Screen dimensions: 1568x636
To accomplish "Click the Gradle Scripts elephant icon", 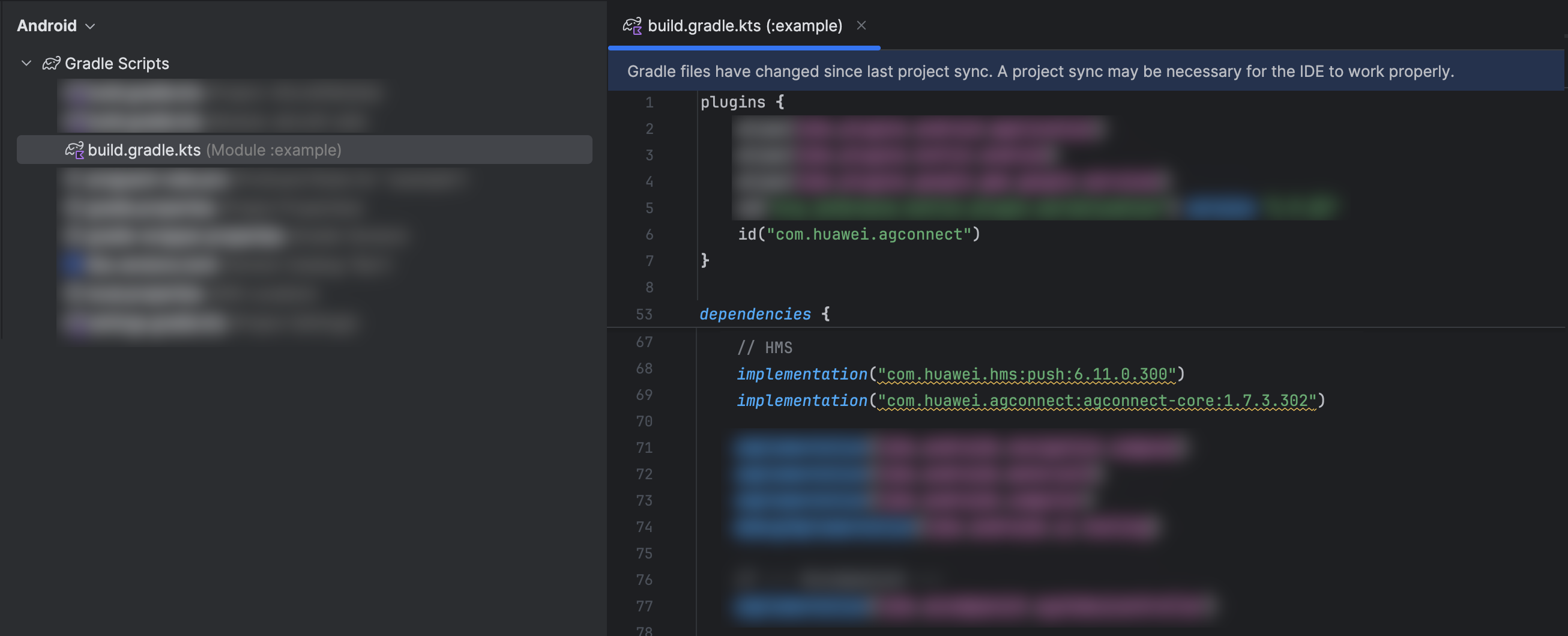I will 51,63.
